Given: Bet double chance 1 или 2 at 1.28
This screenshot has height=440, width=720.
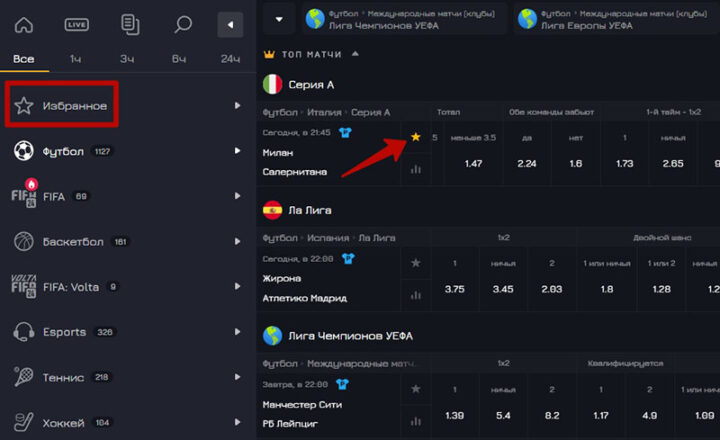Looking at the screenshot, I should click(x=661, y=278).
